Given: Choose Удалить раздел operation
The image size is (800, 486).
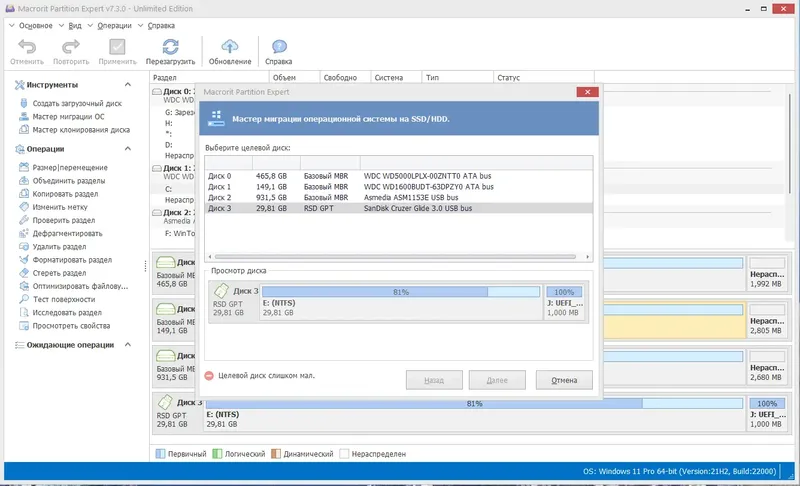Looking at the screenshot, I should click(59, 247).
